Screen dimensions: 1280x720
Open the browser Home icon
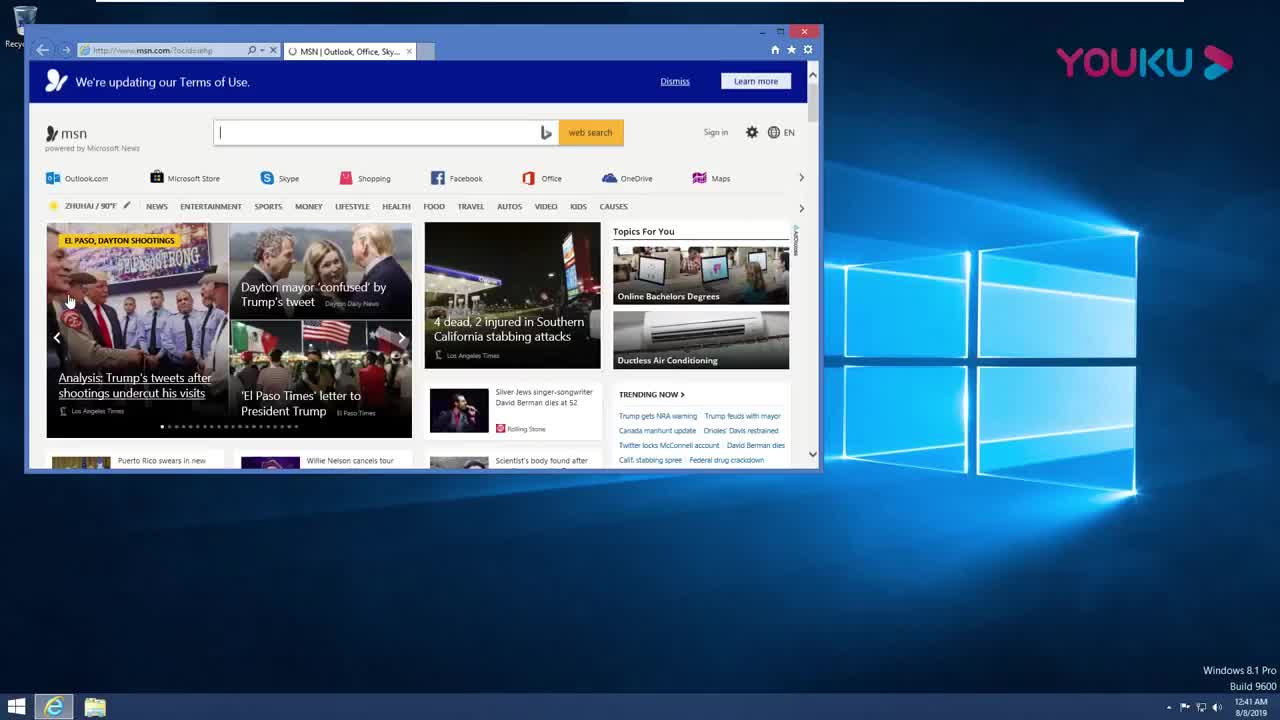point(775,50)
